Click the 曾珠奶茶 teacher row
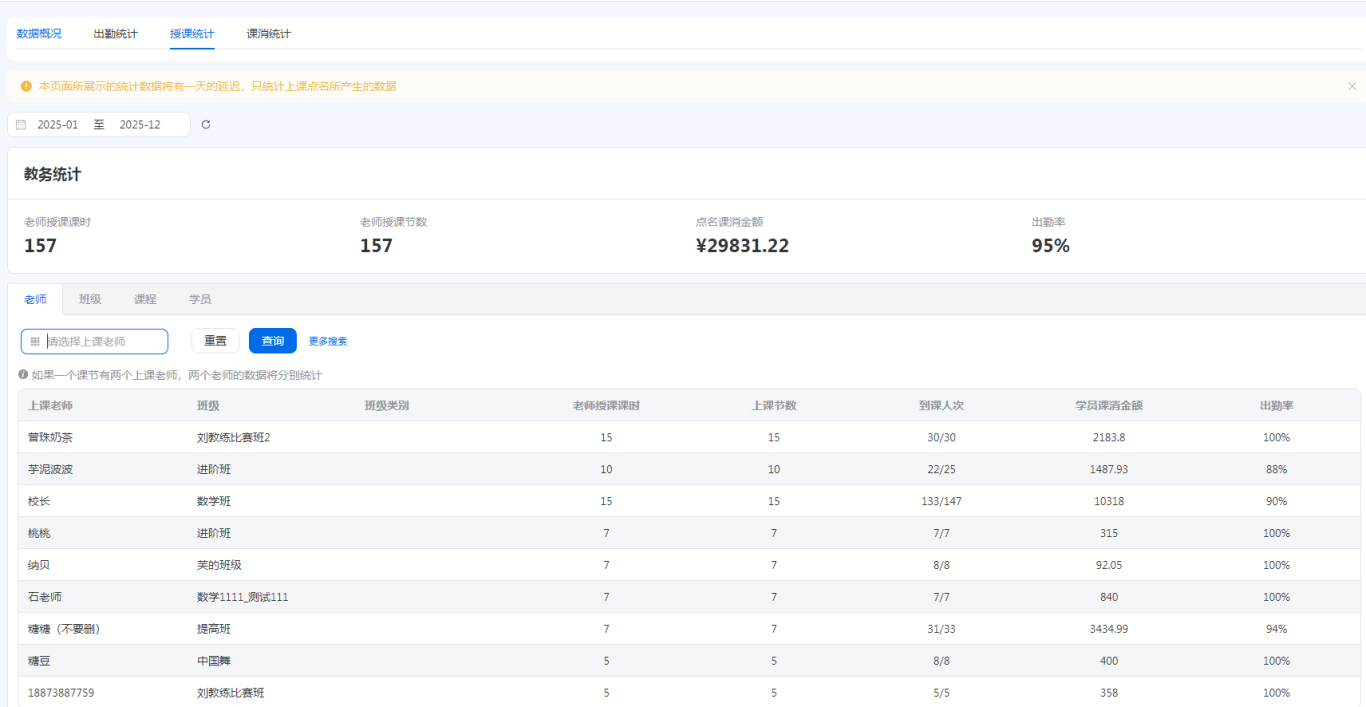 [50, 438]
